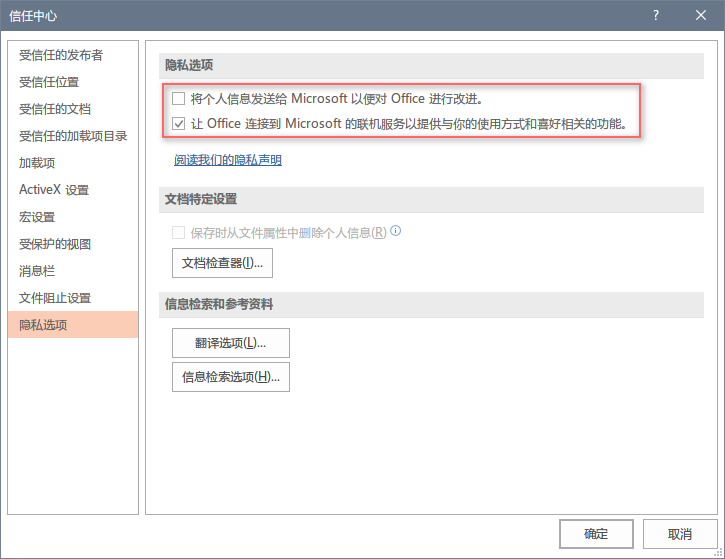Click the Help question mark icon
Screen dimensions: 725x559
point(656,15)
